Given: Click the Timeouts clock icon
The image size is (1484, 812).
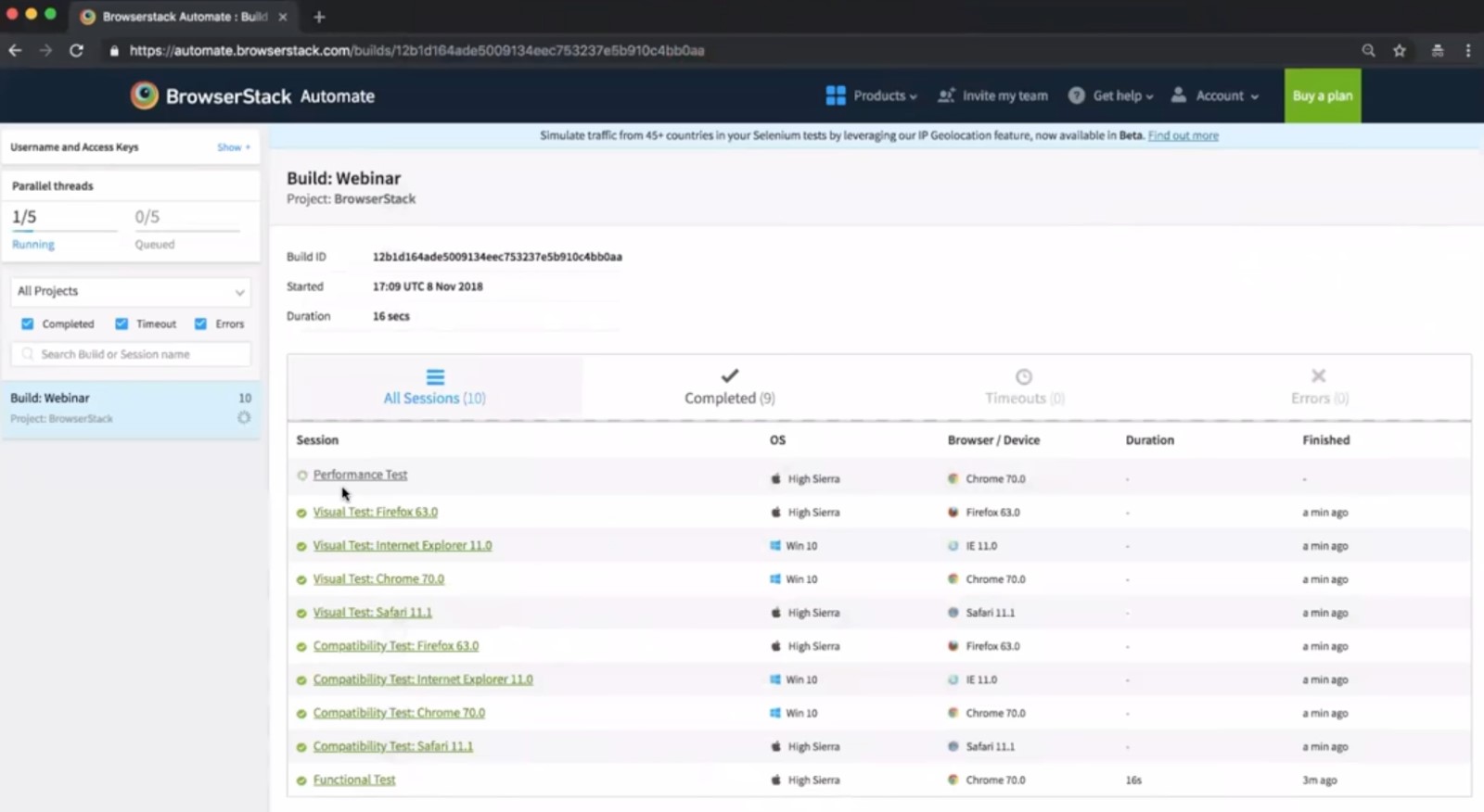Looking at the screenshot, I should (x=1024, y=376).
